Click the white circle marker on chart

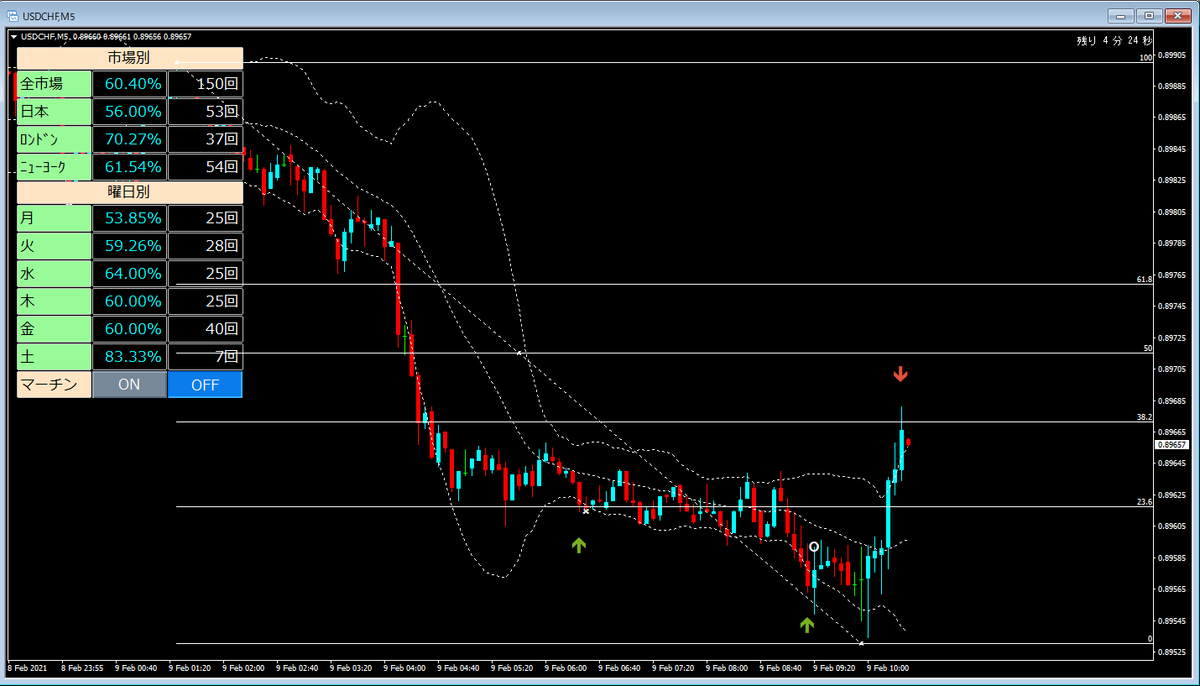click(x=815, y=547)
